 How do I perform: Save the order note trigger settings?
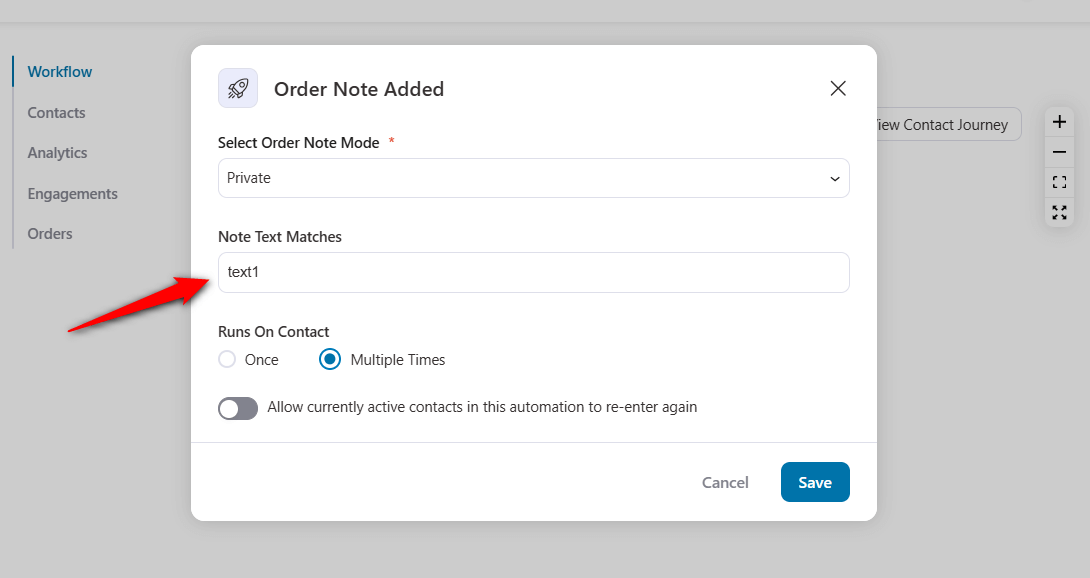pos(815,482)
